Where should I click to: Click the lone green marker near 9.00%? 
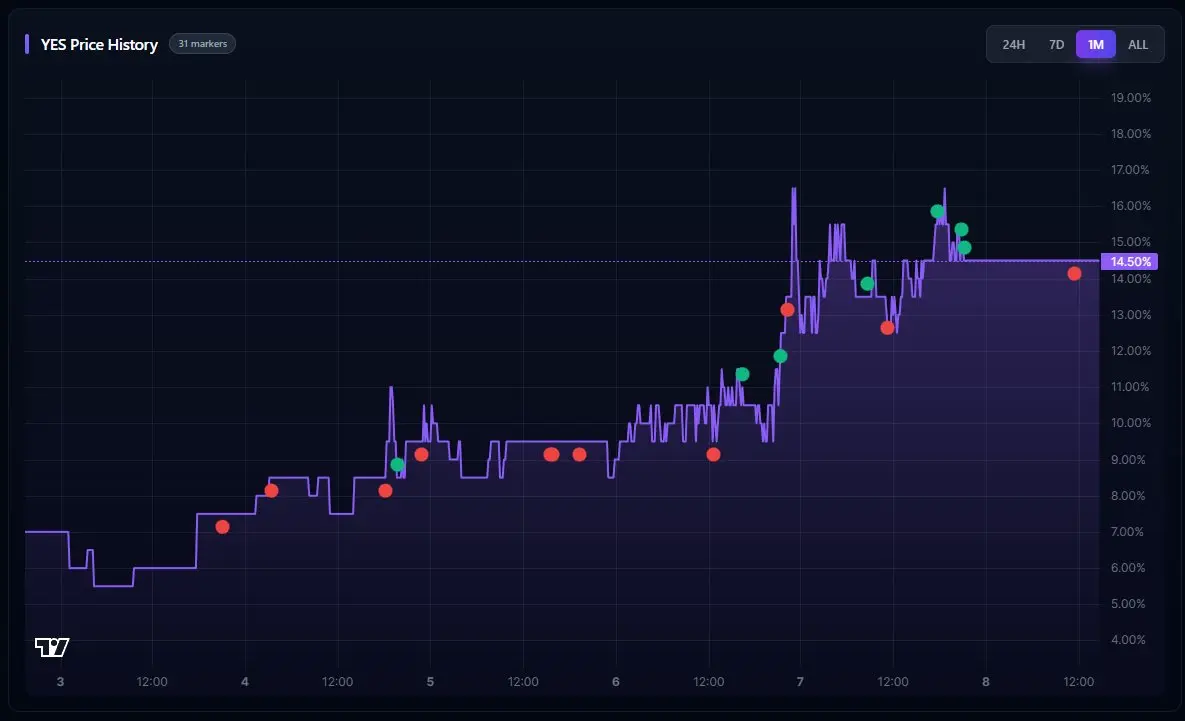pos(398,465)
